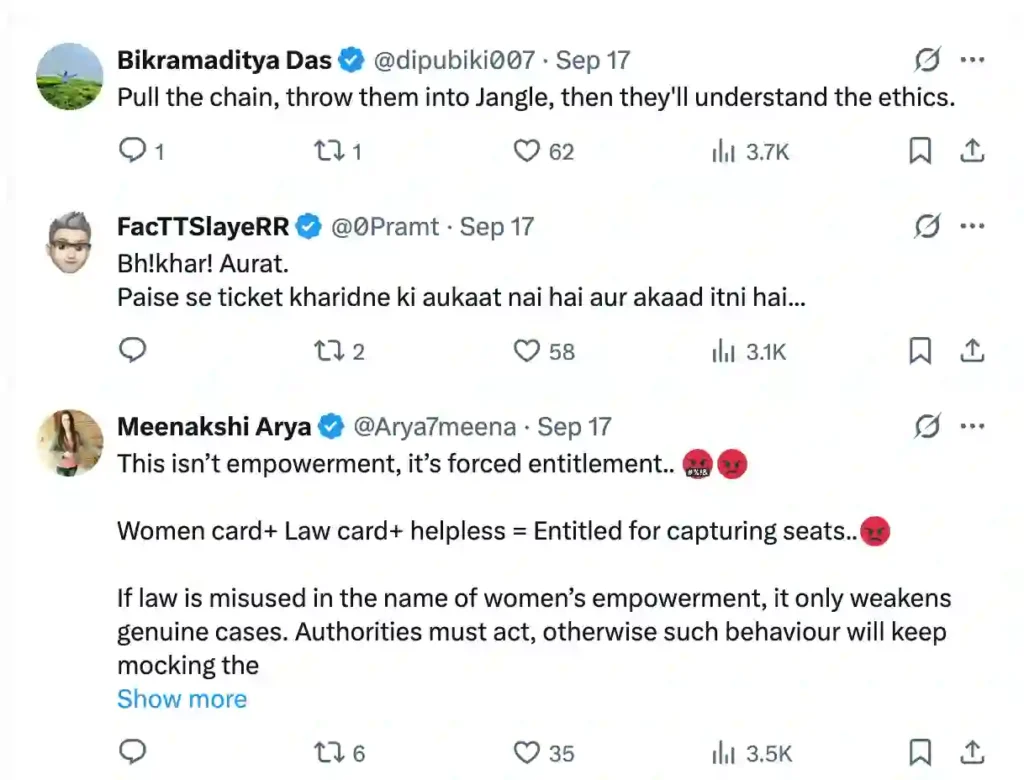Visit the @dipubiki007 handle link
The width and height of the screenshot is (1024, 780).
click(x=454, y=60)
